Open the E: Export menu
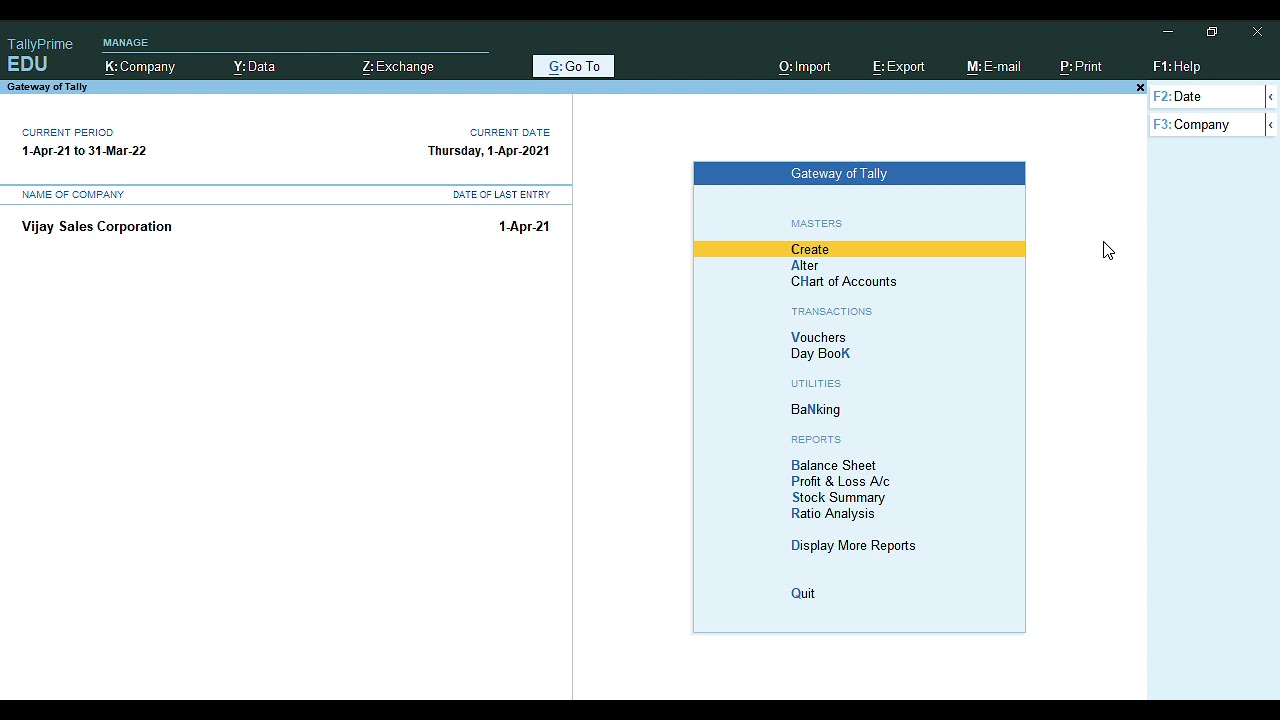Viewport: 1280px width, 720px height. (899, 67)
